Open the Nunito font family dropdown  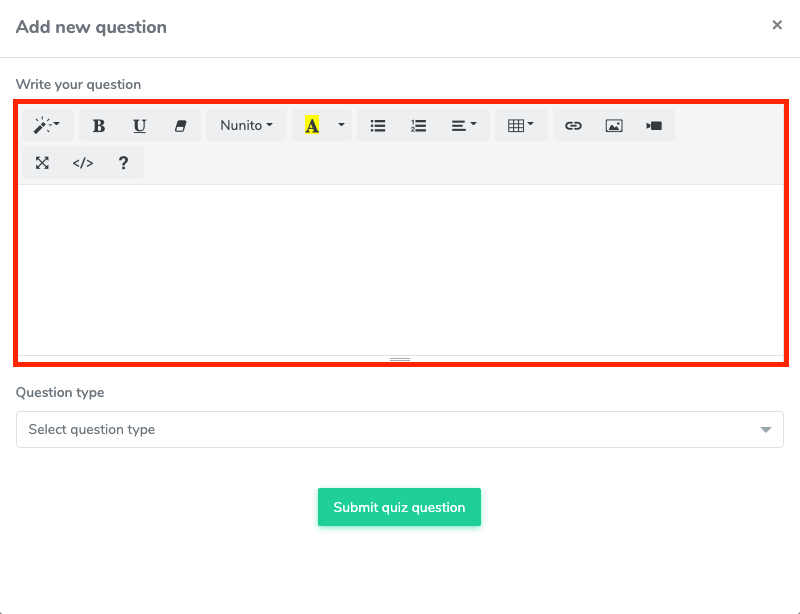point(246,125)
